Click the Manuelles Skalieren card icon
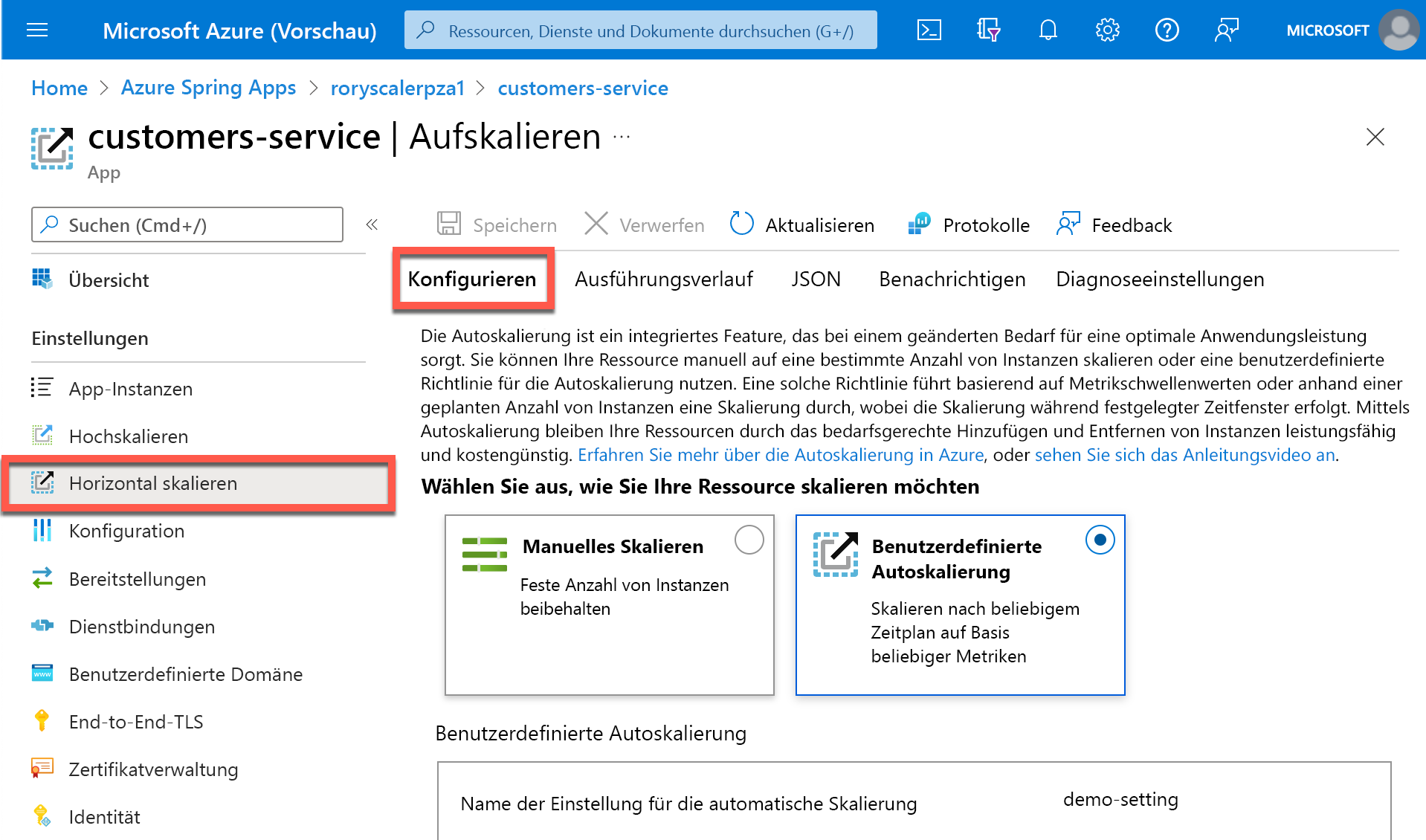 pos(484,555)
